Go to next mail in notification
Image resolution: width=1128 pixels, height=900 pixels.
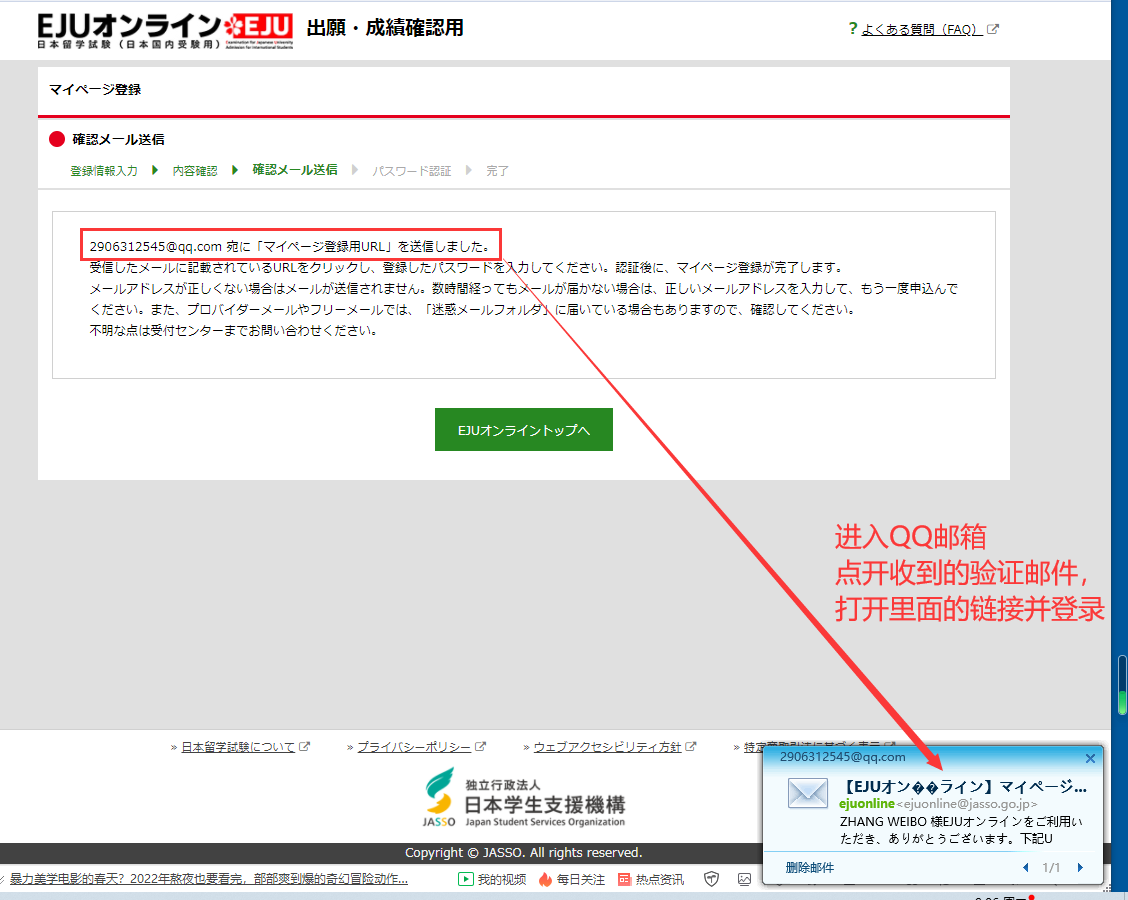click(x=1080, y=868)
